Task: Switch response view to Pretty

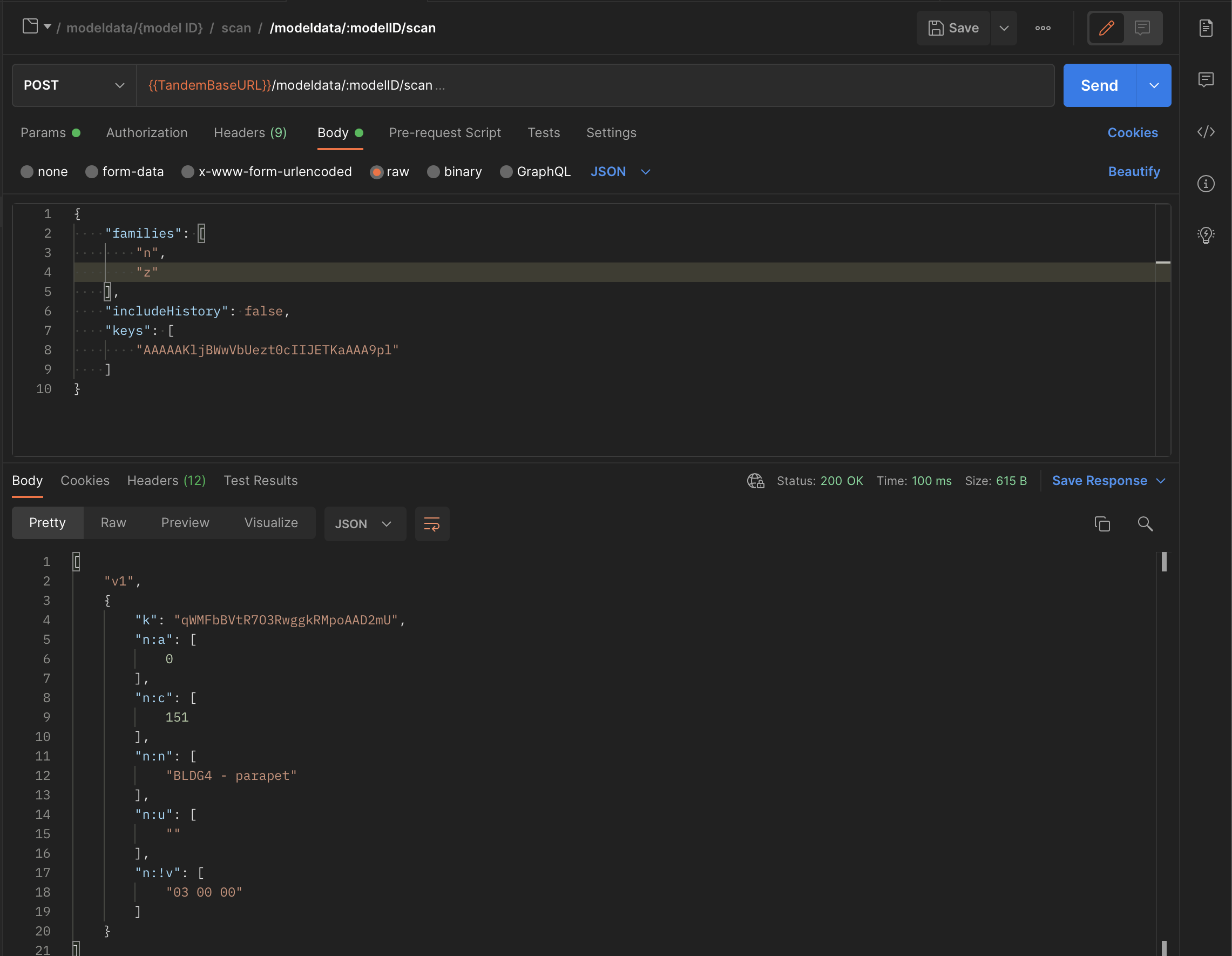Action: (48, 523)
